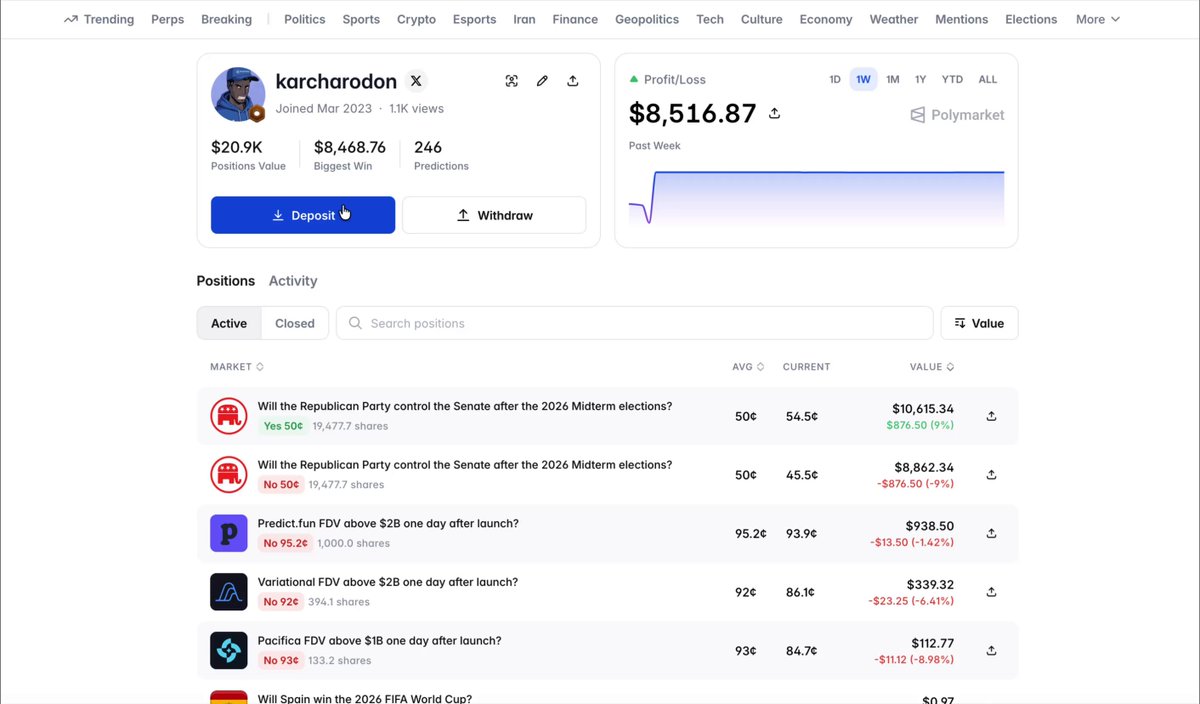Click the $8,468.76 Biggest Win value
The image size is (1200, 704).
click(350, 147)
